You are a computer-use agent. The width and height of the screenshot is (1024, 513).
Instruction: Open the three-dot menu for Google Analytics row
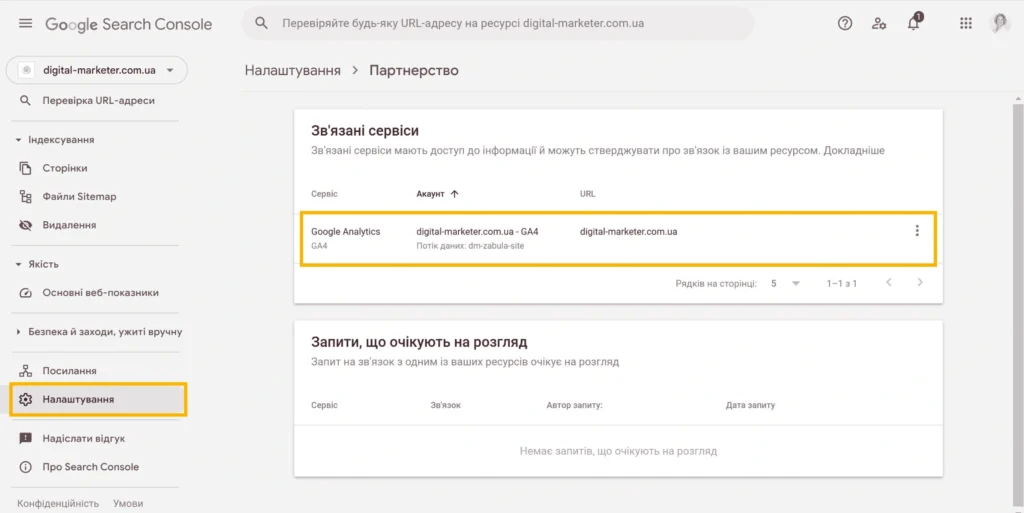pyautogui.click(x=917, y=230)
